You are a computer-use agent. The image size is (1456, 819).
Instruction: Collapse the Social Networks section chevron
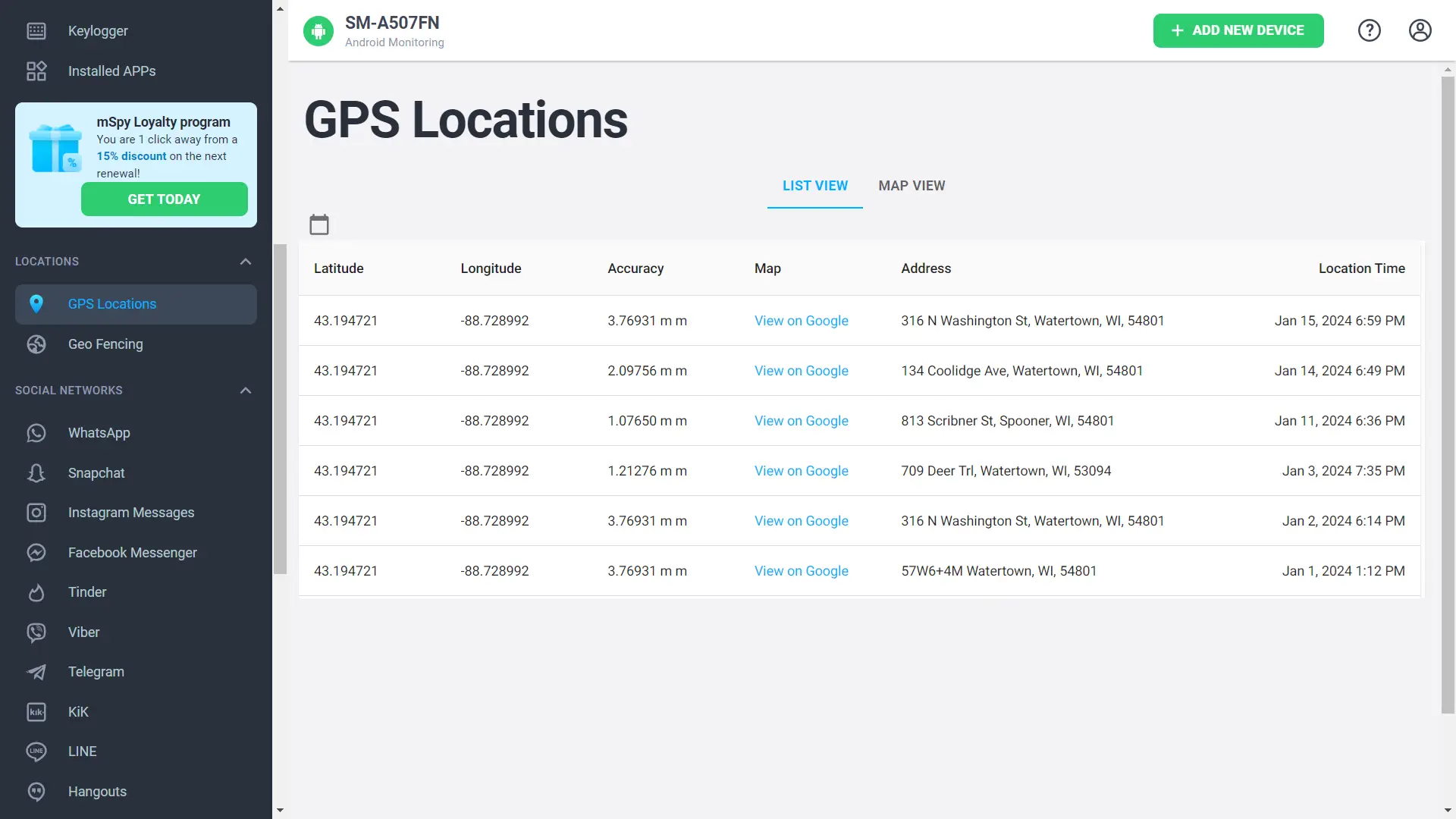pos(246,391)
